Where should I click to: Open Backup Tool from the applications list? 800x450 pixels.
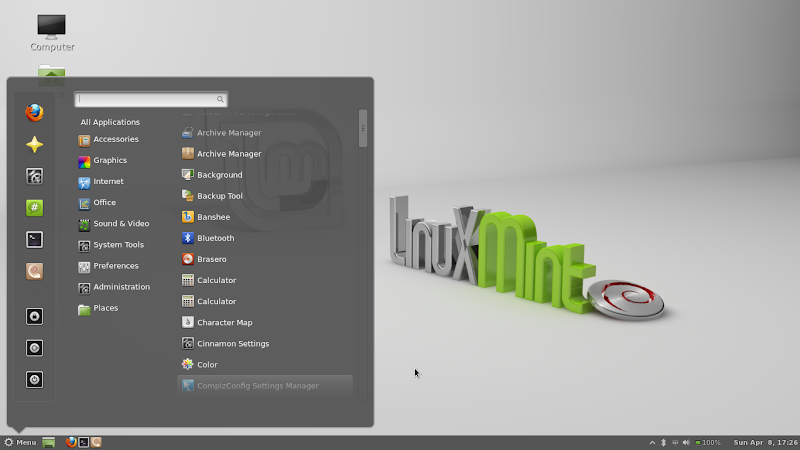tap(265, 196)
